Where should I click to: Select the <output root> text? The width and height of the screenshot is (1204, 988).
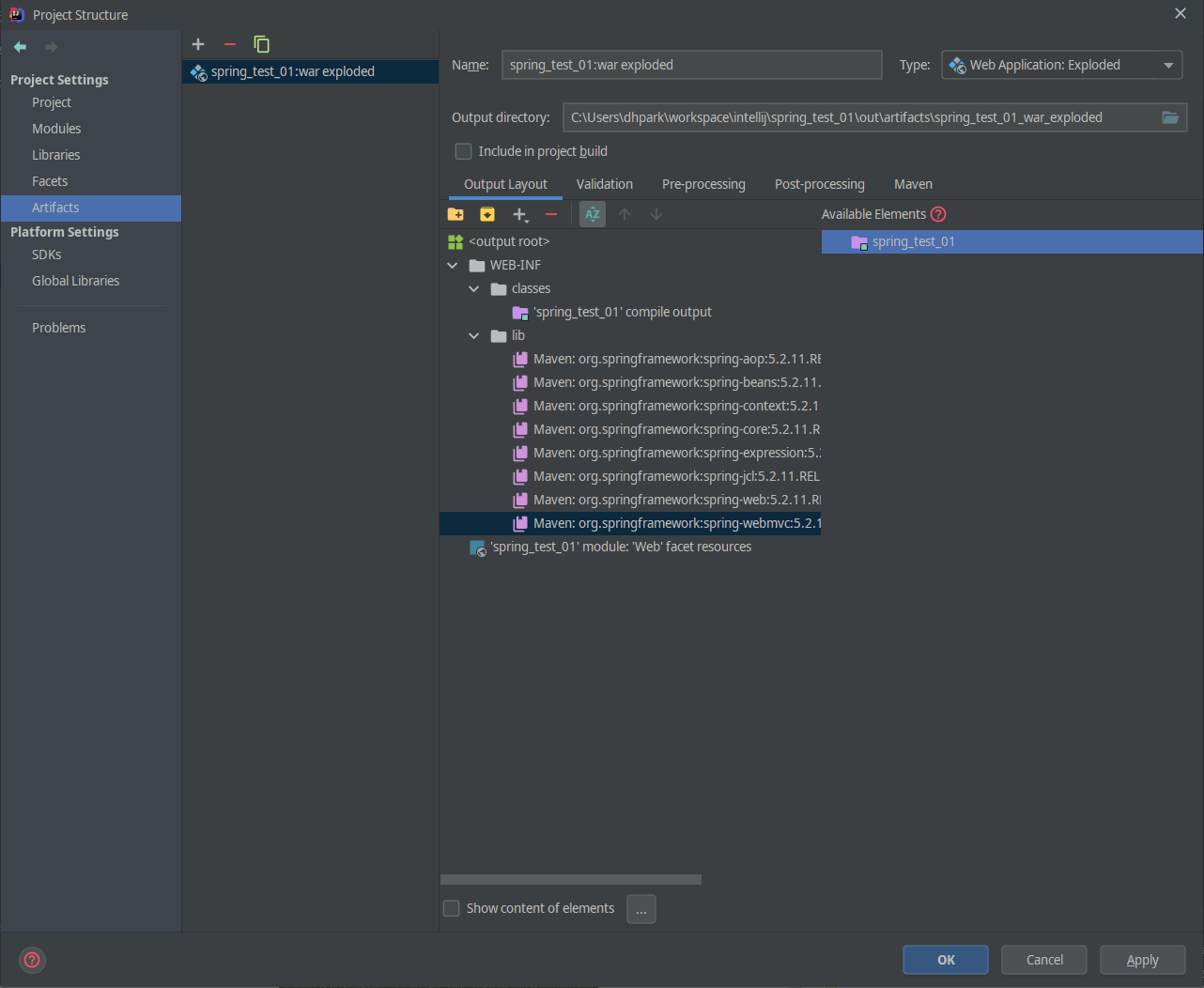(x=509, y=241)
